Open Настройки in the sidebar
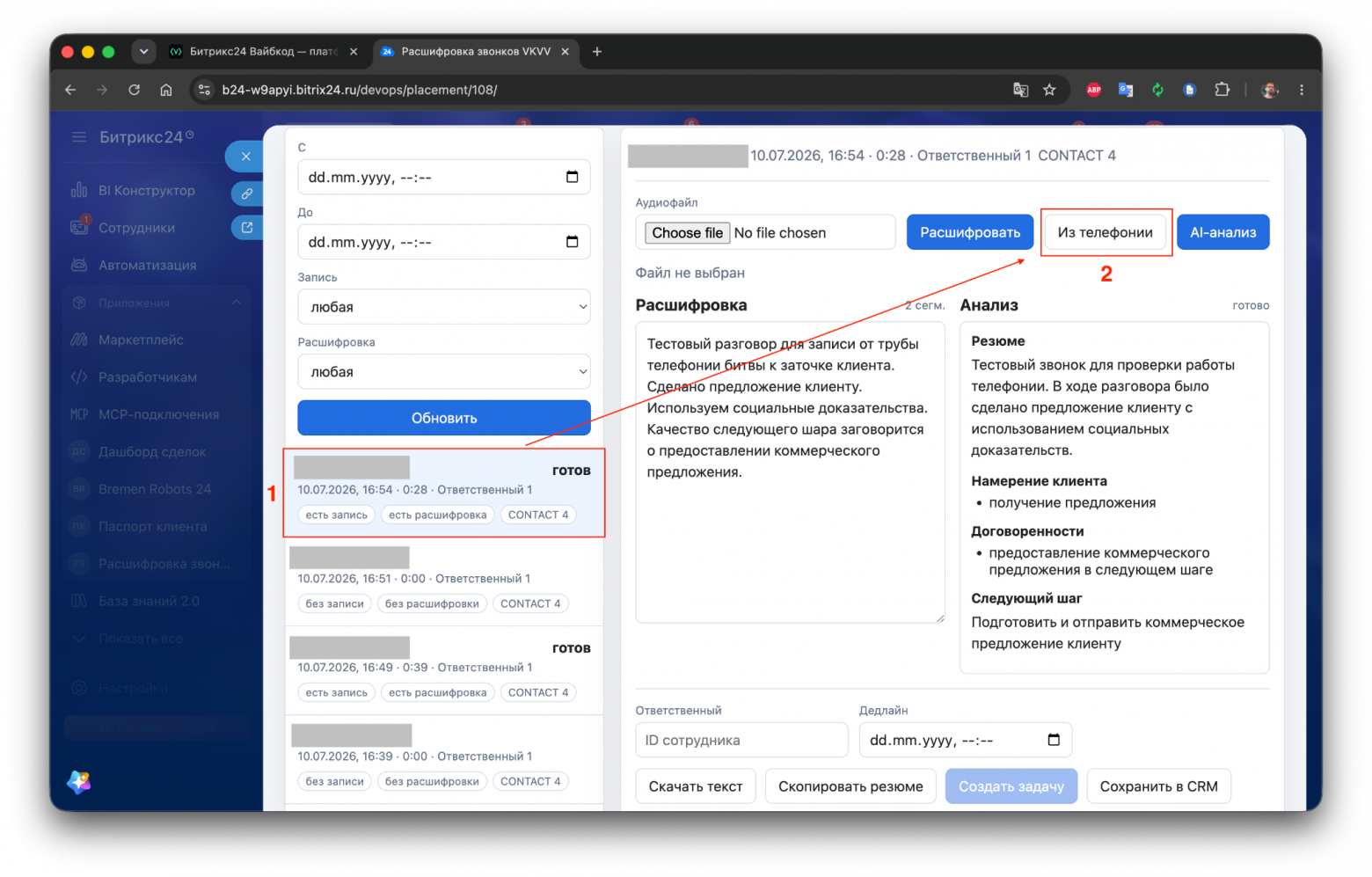The image size is (1372, 877). 132,688
